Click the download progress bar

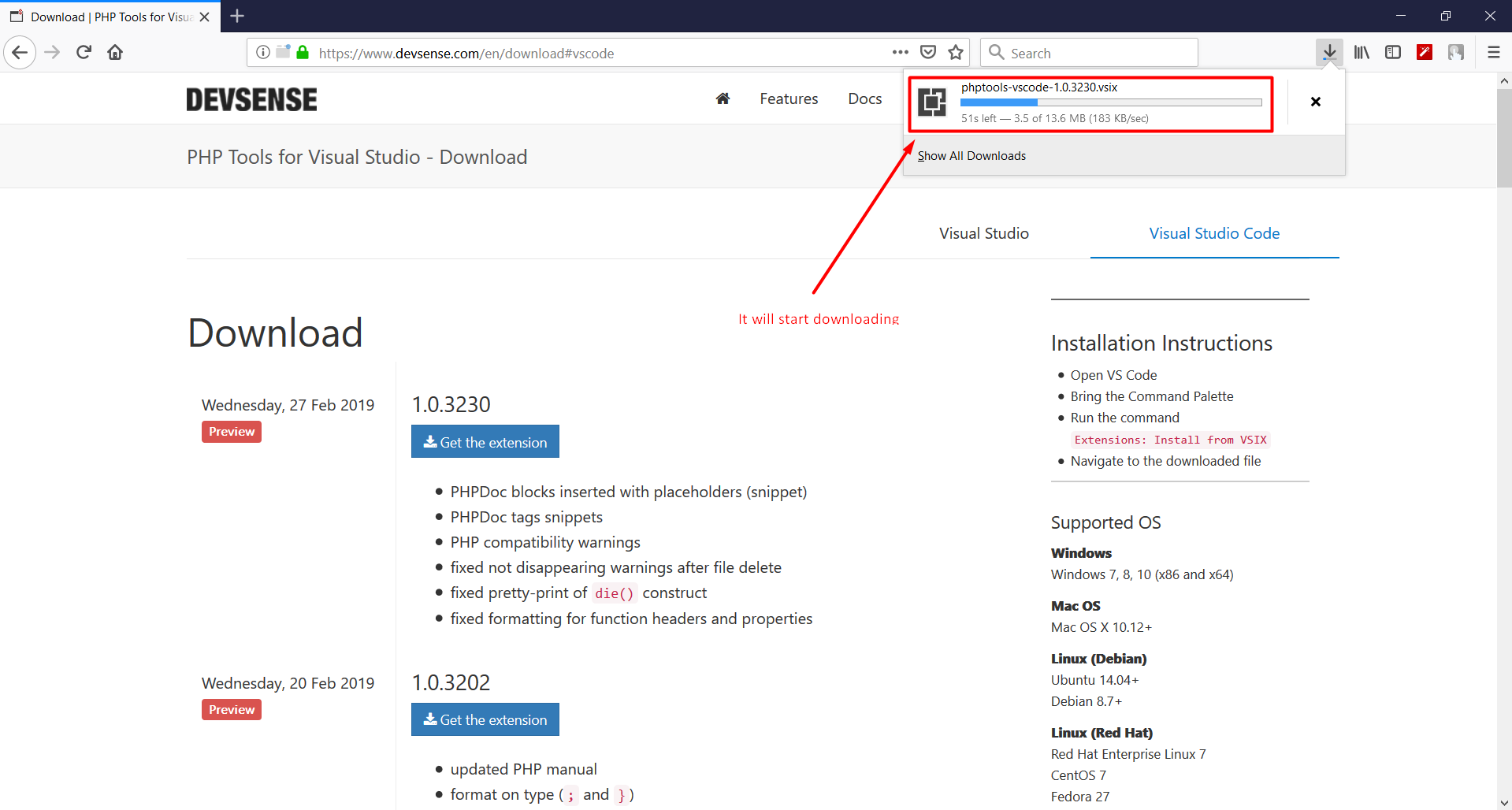coord(1111,102)
